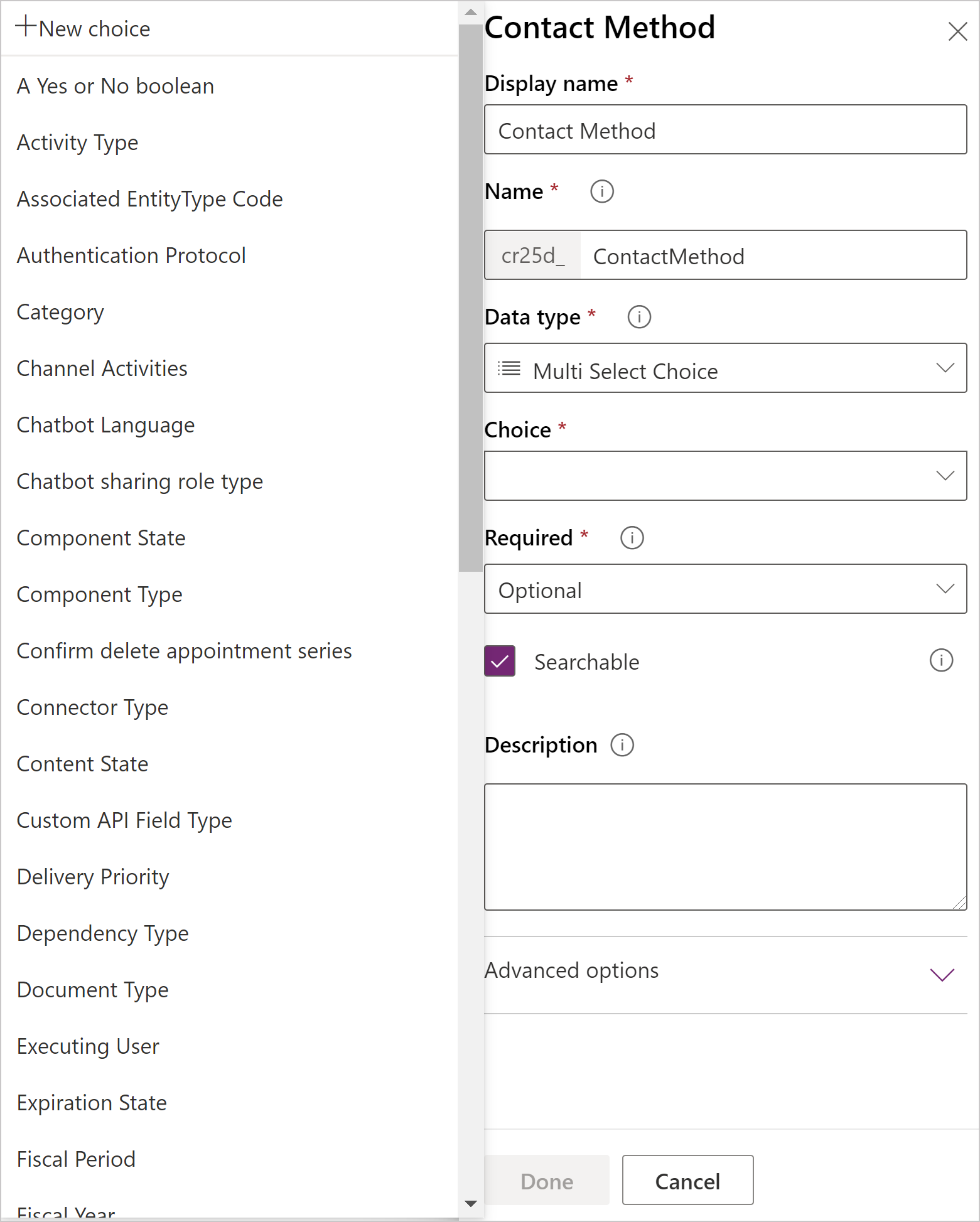Uncheck the Searchable checkbox
The width and height of the screenshot is (980, 1222).
500,661
